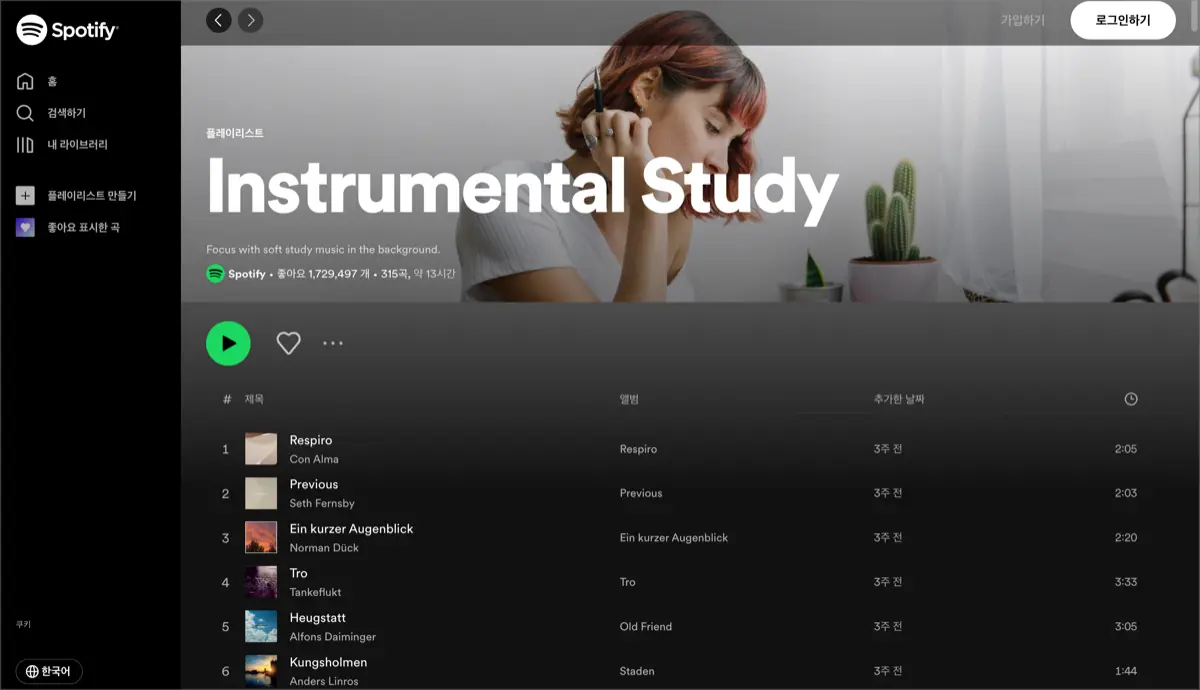Open Your Library from the sidebar

point(25,144)
